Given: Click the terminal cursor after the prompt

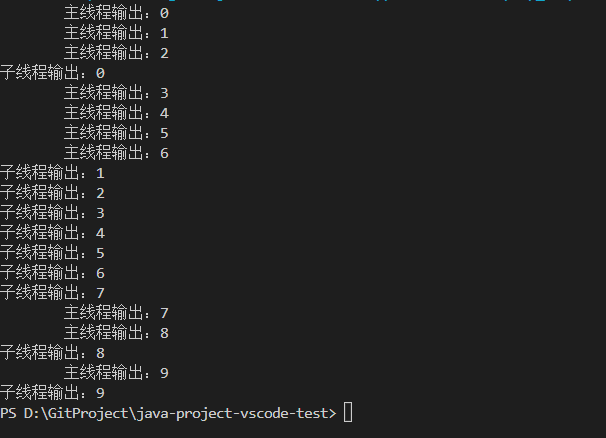Looking at the screenshot, I should point(348,413).
